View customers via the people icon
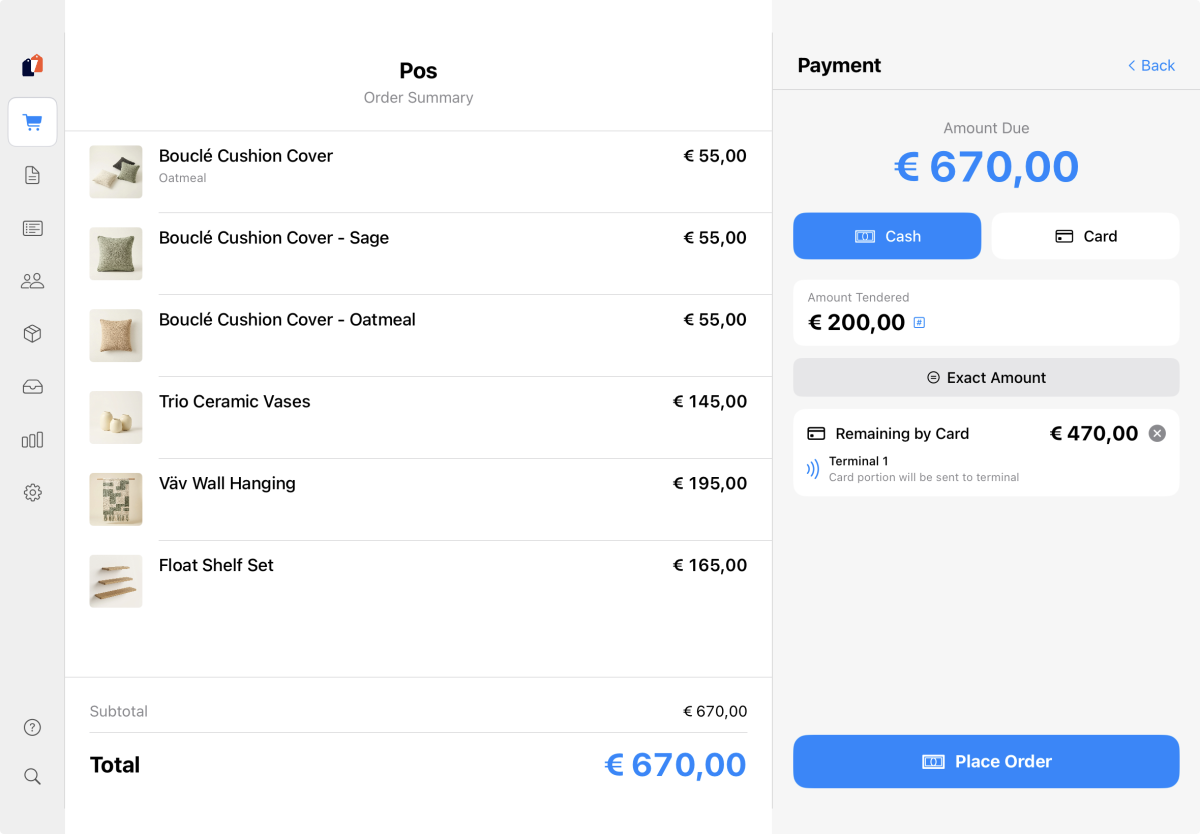Screen dimensions: 1200x834 point(32,280)
